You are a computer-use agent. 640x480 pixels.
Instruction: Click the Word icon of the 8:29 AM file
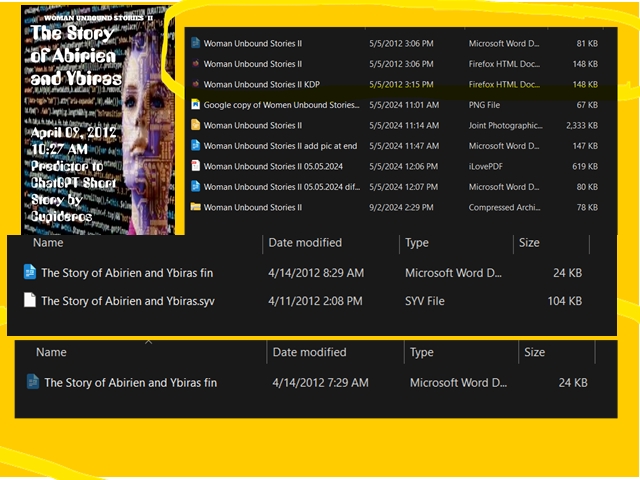pyautogui.click(x=30, y=272)
